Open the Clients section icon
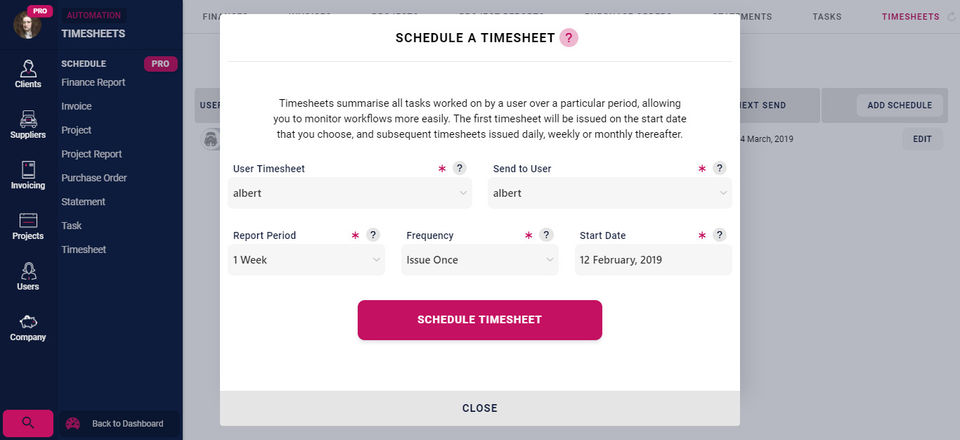 (x=28, y=74)
